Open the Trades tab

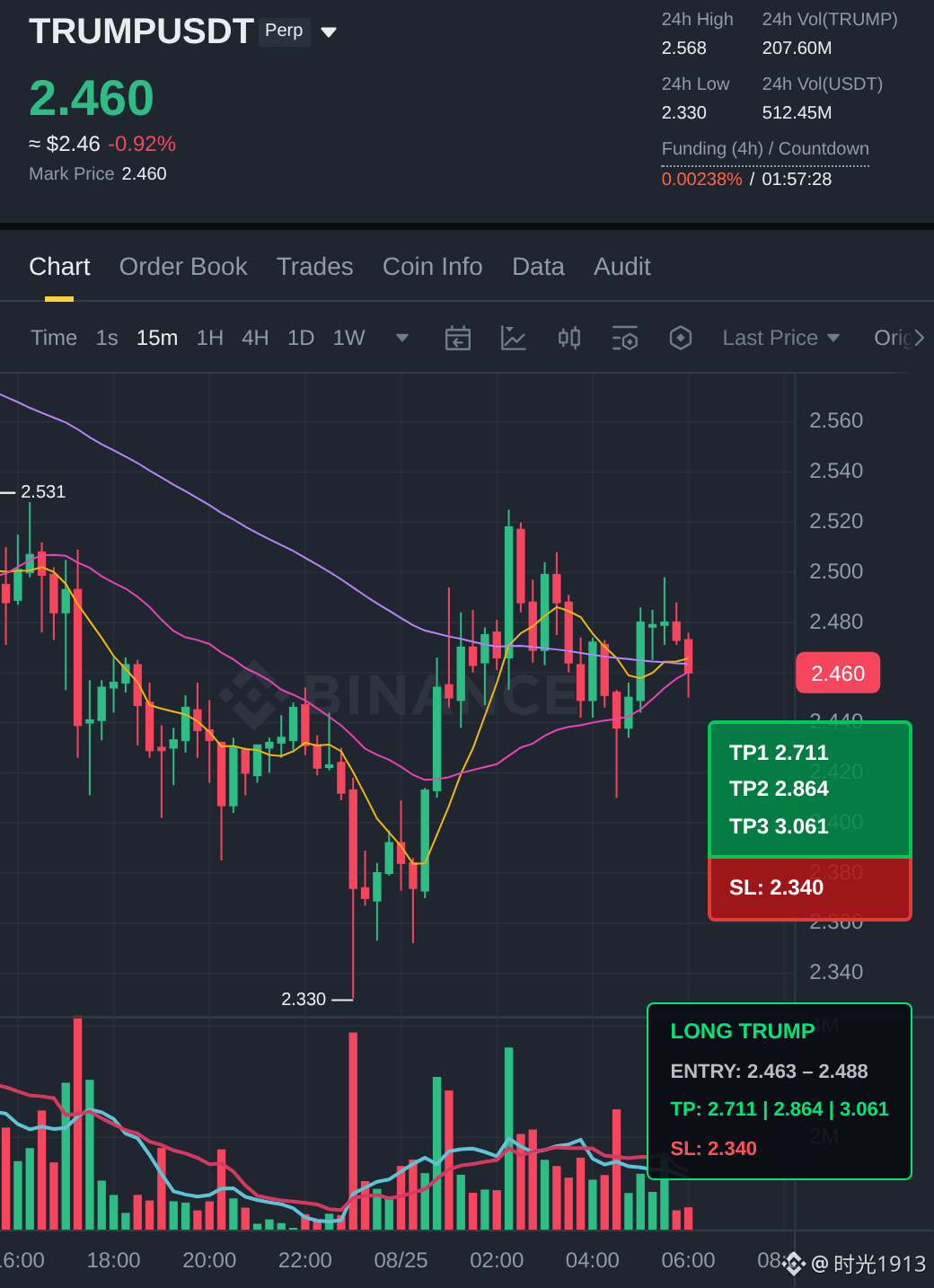(x=314, y=267)
